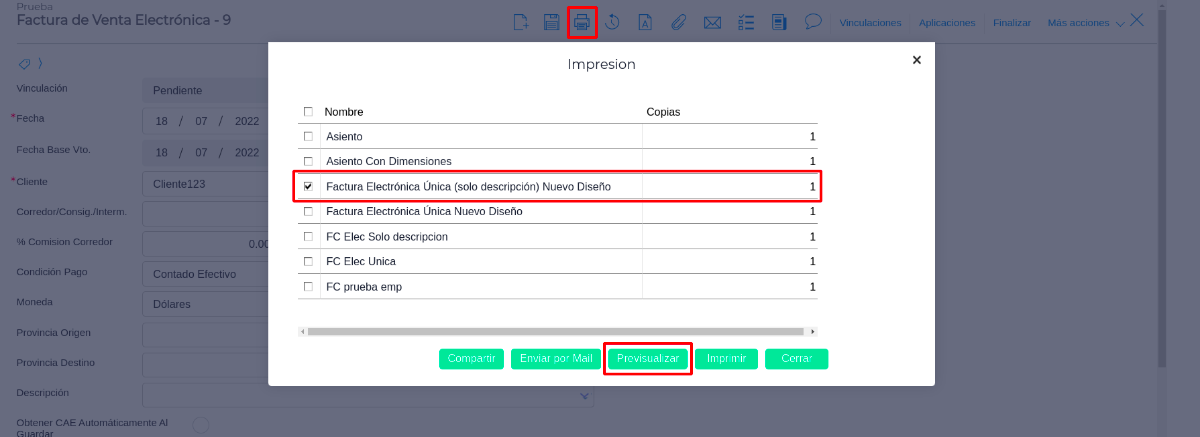Uncheck Factura Electrónica Única (solo descripción) Nuevo Diseño
Screen dimensions: 1200x437
pyautogui.click(x=308, y=186)
